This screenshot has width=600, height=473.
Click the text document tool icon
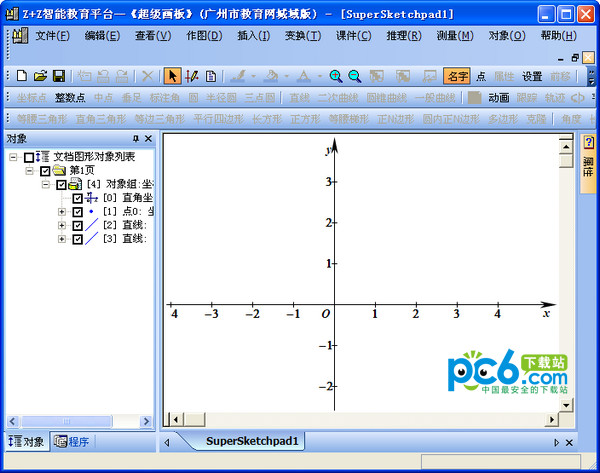[211, 76]
